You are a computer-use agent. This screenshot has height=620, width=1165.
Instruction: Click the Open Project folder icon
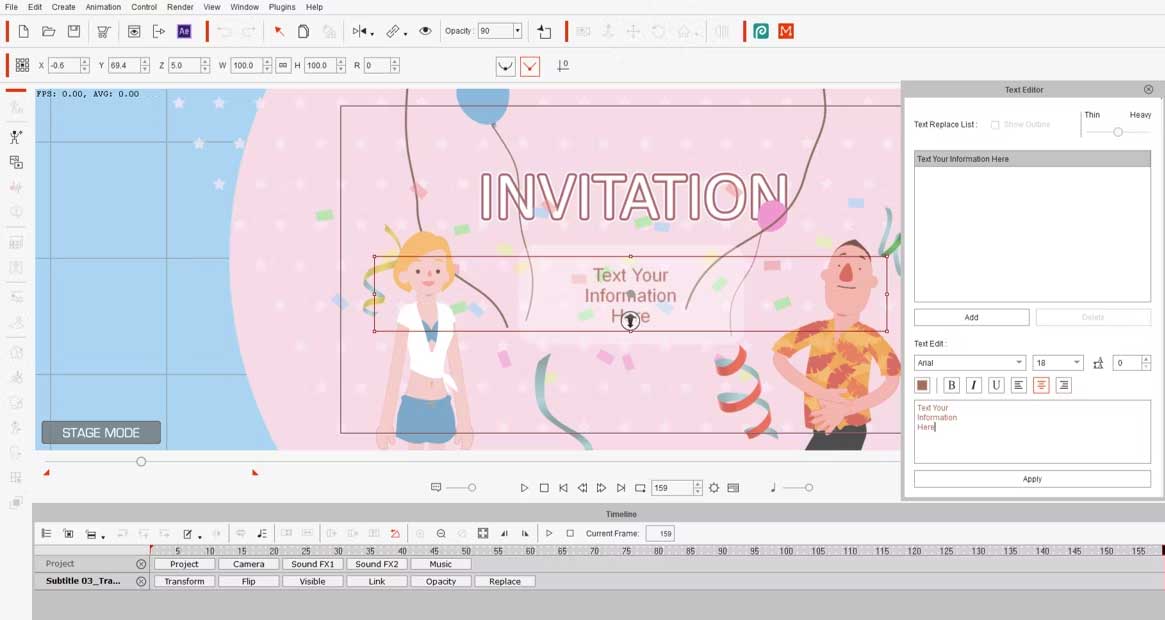48,32
